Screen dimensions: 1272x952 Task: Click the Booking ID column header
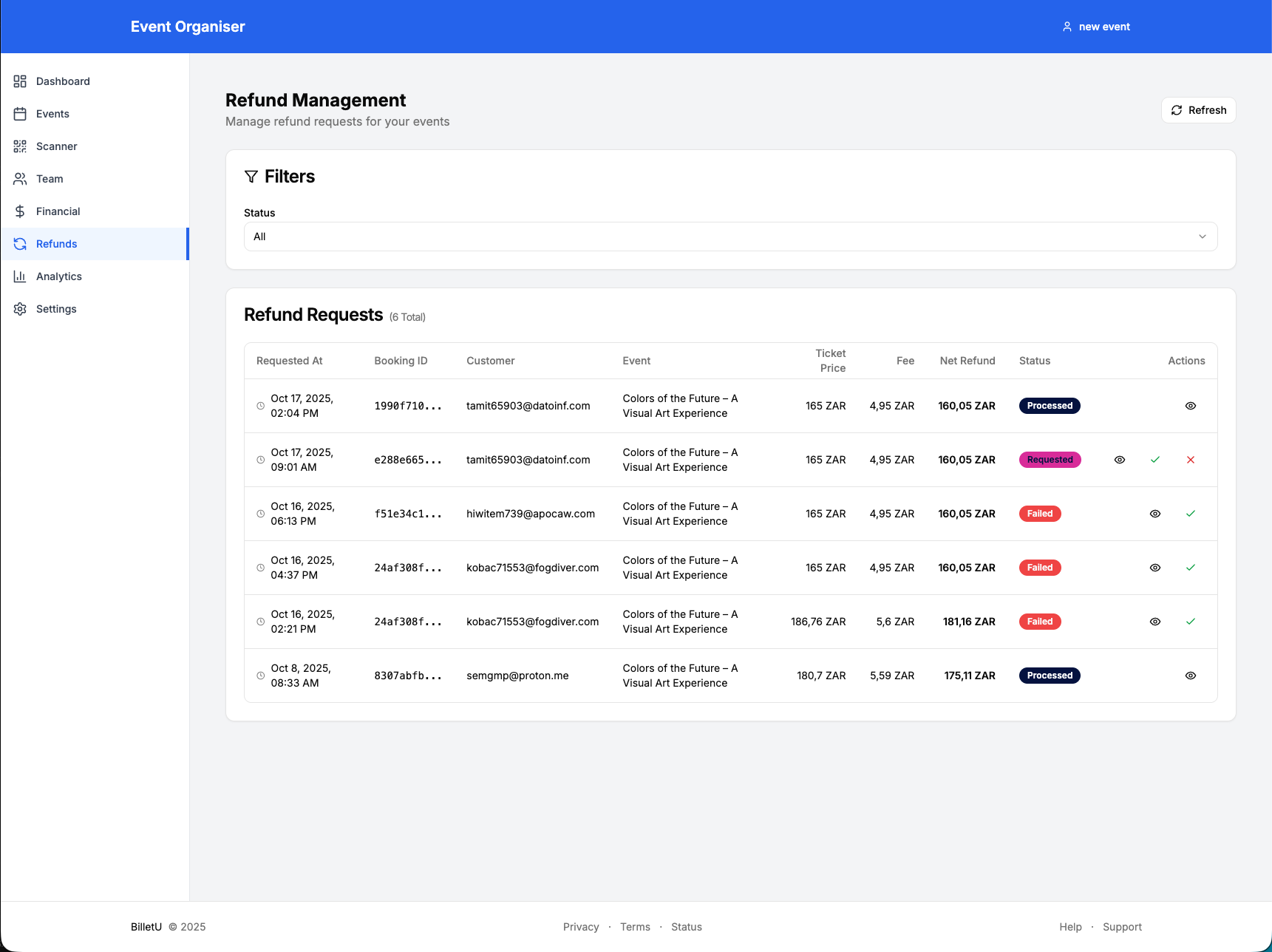[401, 361]
